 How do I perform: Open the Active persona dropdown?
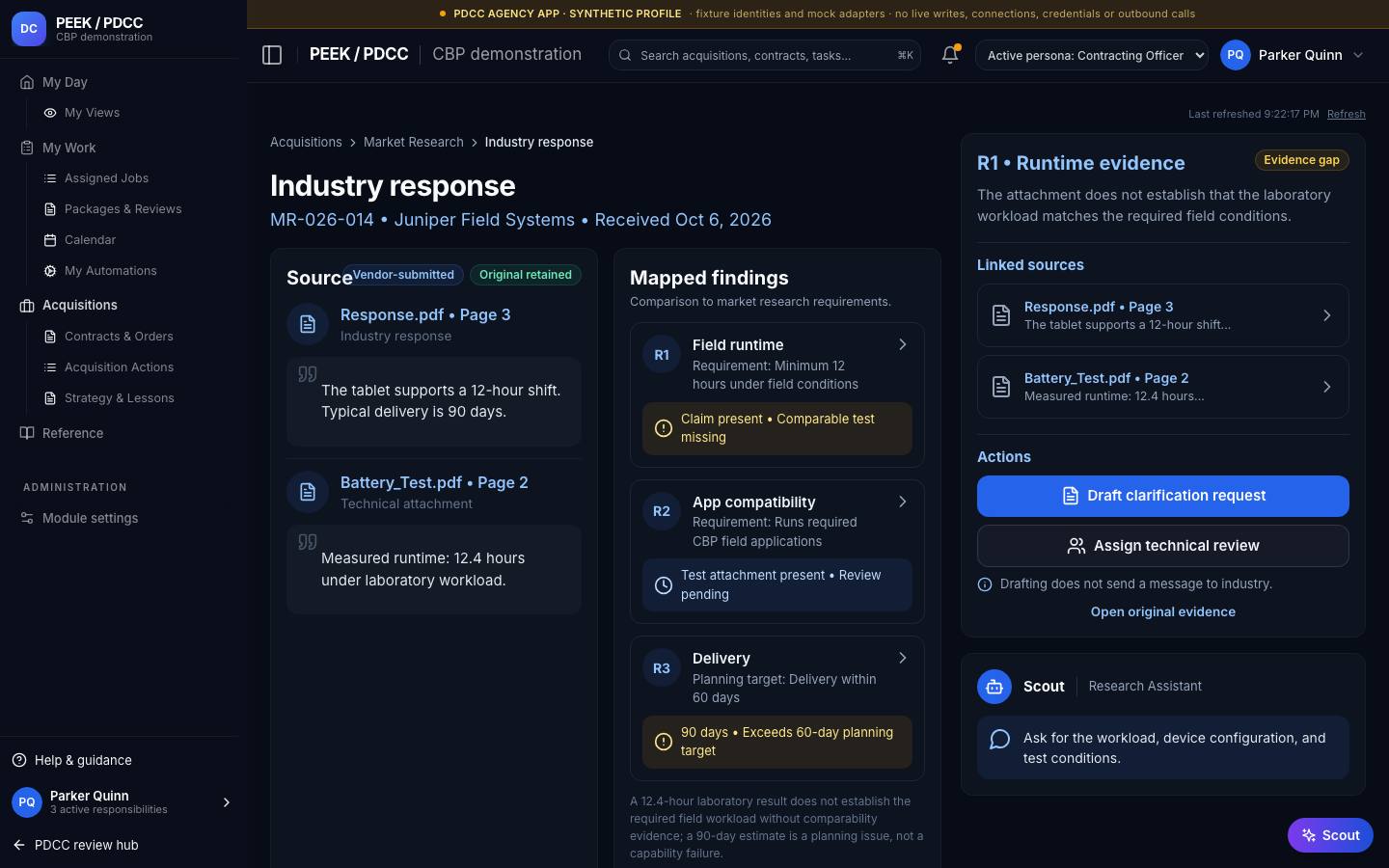point(1092,55)
